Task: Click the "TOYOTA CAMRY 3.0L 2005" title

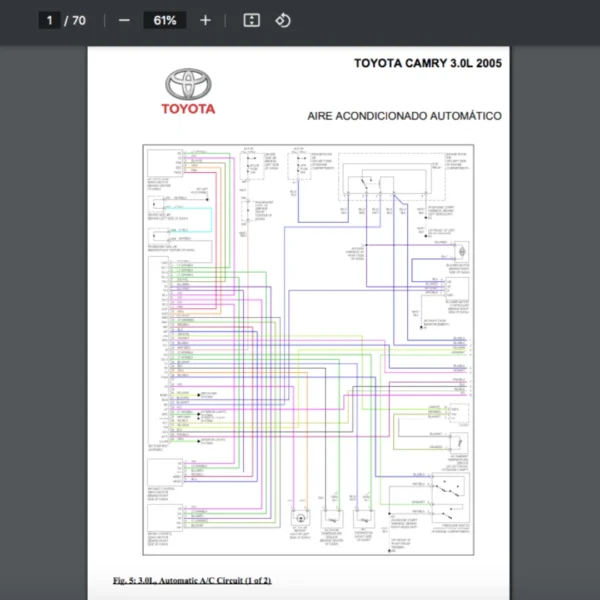Action: [x=427, y=63]
